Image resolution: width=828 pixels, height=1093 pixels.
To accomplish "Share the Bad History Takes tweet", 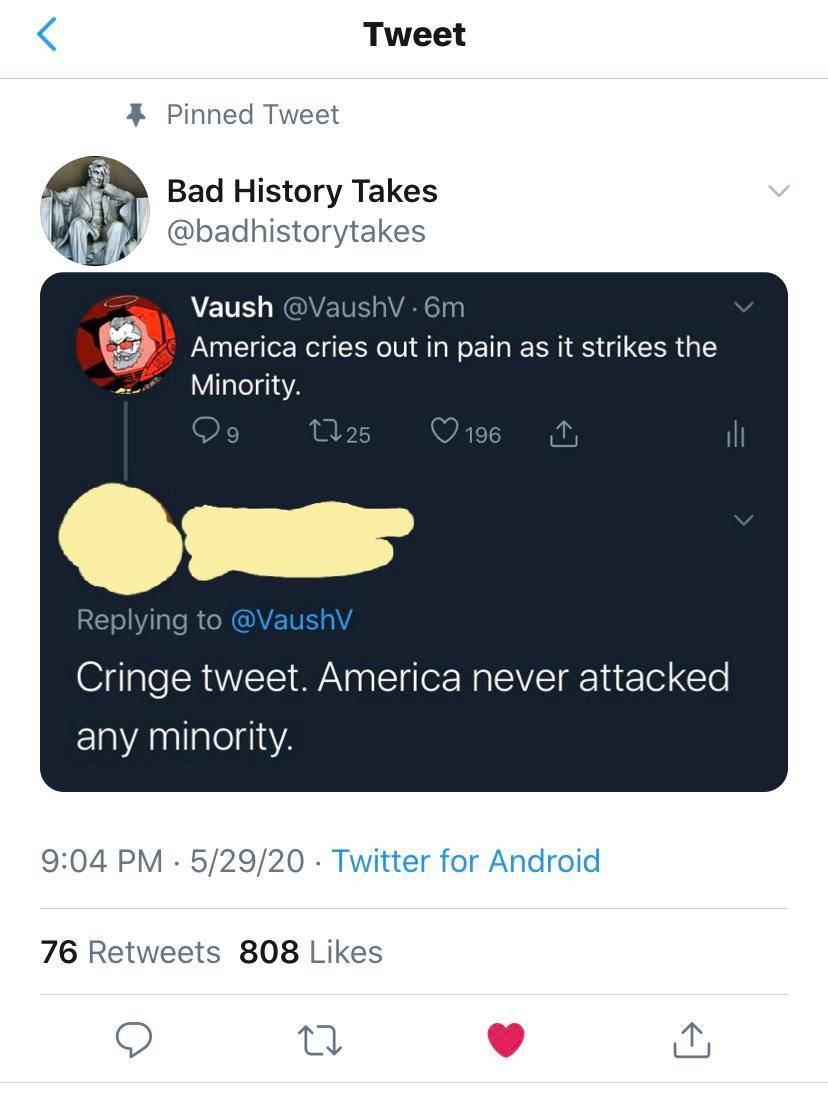I will pyautogui.click(x=690, y=1038).
